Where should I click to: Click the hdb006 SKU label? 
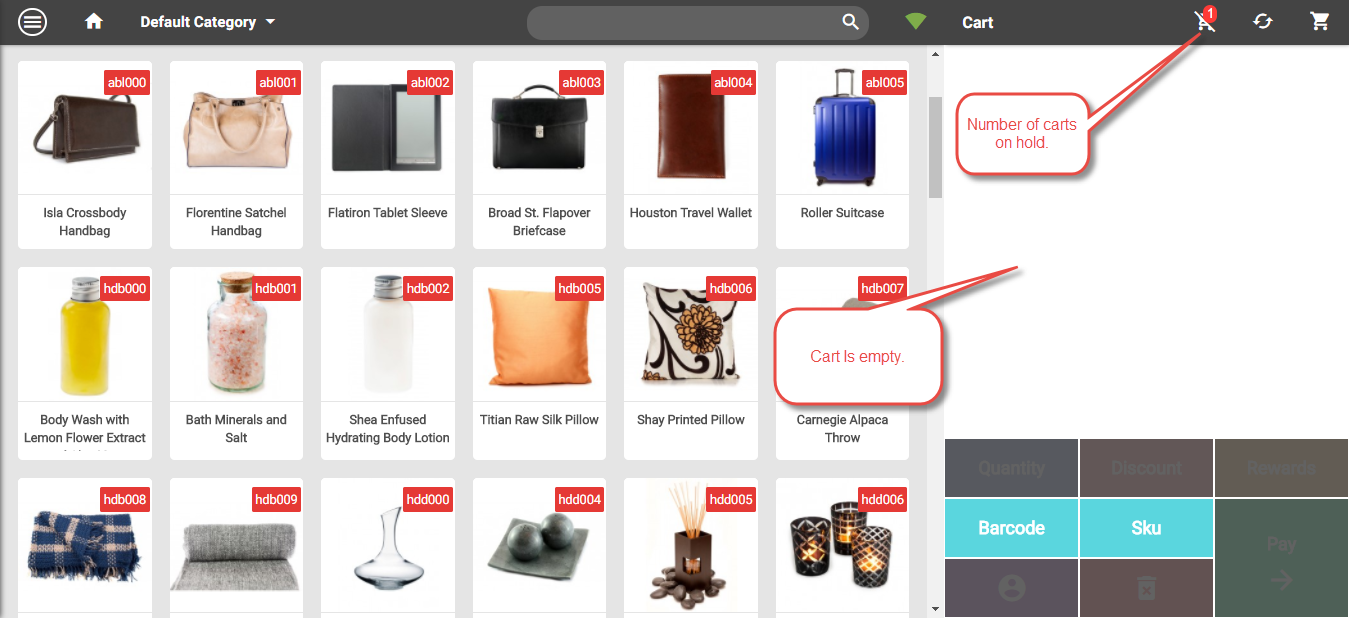click(x=731, y=288)
